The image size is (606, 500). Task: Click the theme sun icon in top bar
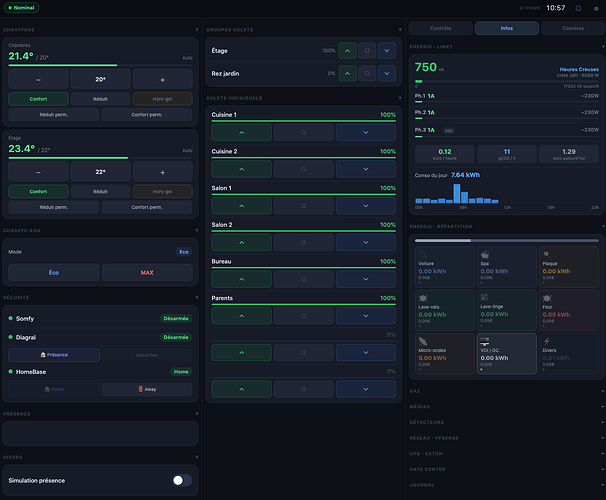pyautogui.click(x=578, y=8)
